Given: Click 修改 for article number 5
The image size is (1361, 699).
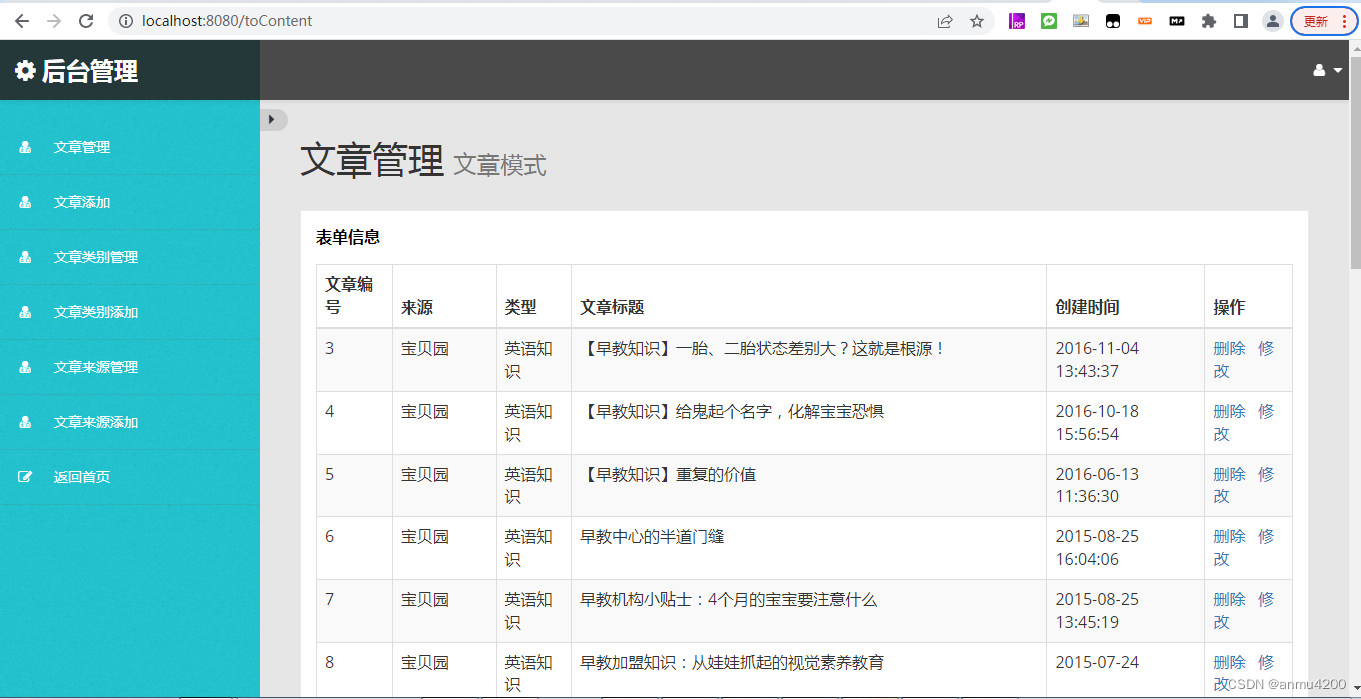Looking at the screenshot, I should click(x=1244, y=485).
